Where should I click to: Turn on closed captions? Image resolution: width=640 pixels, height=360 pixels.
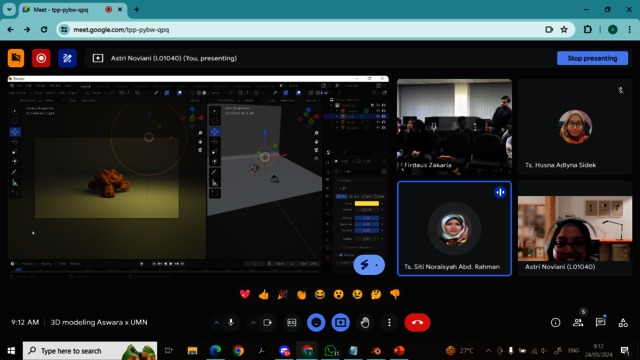pos(292,322)
